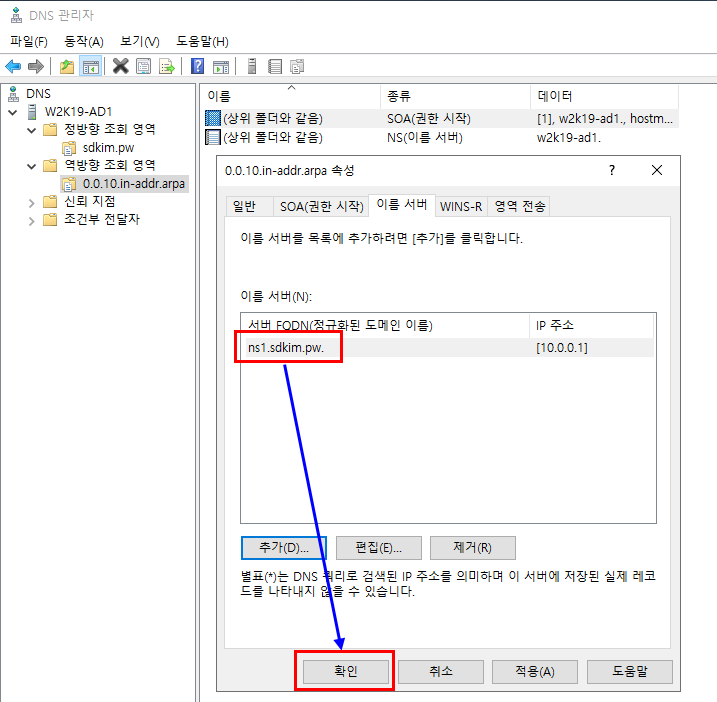Click the 적용(A) button
717x702 pixels.
535,671
